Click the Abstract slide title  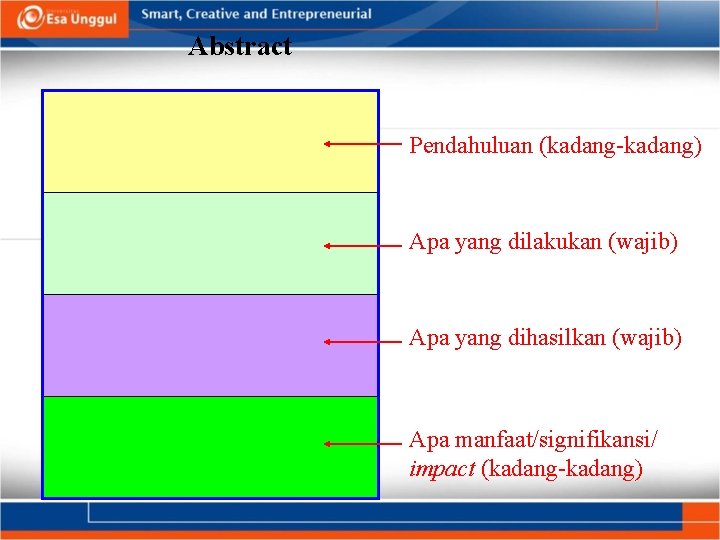240,46
